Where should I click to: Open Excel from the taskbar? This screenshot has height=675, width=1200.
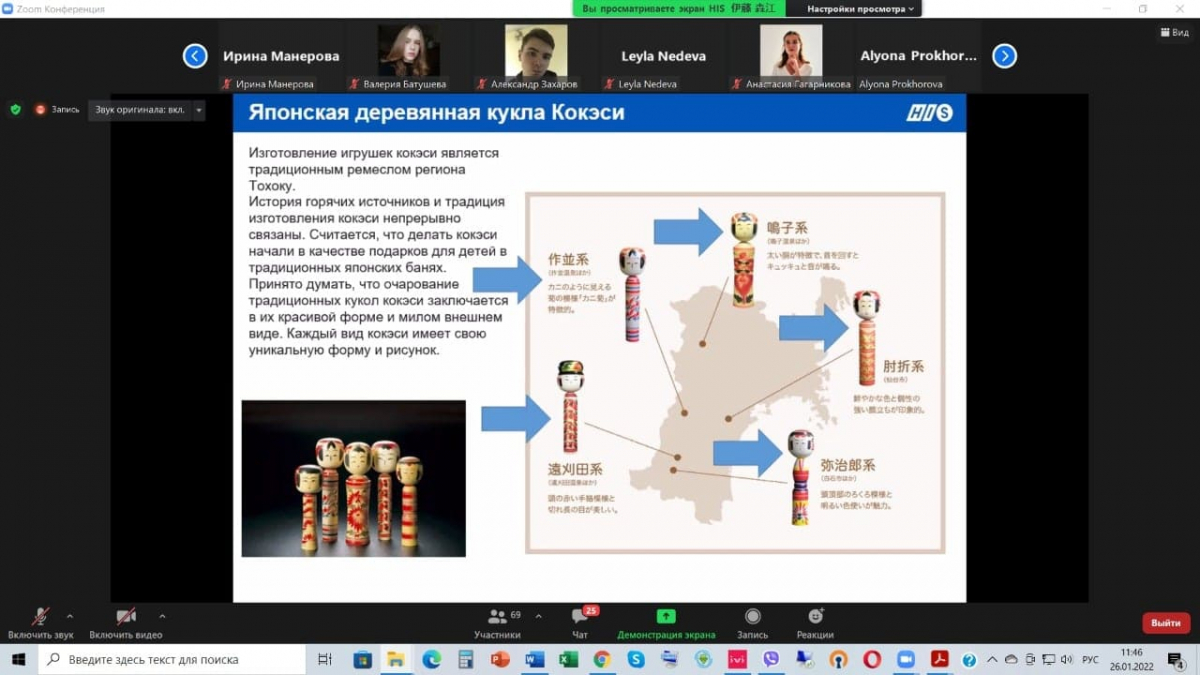coord(568,659)
